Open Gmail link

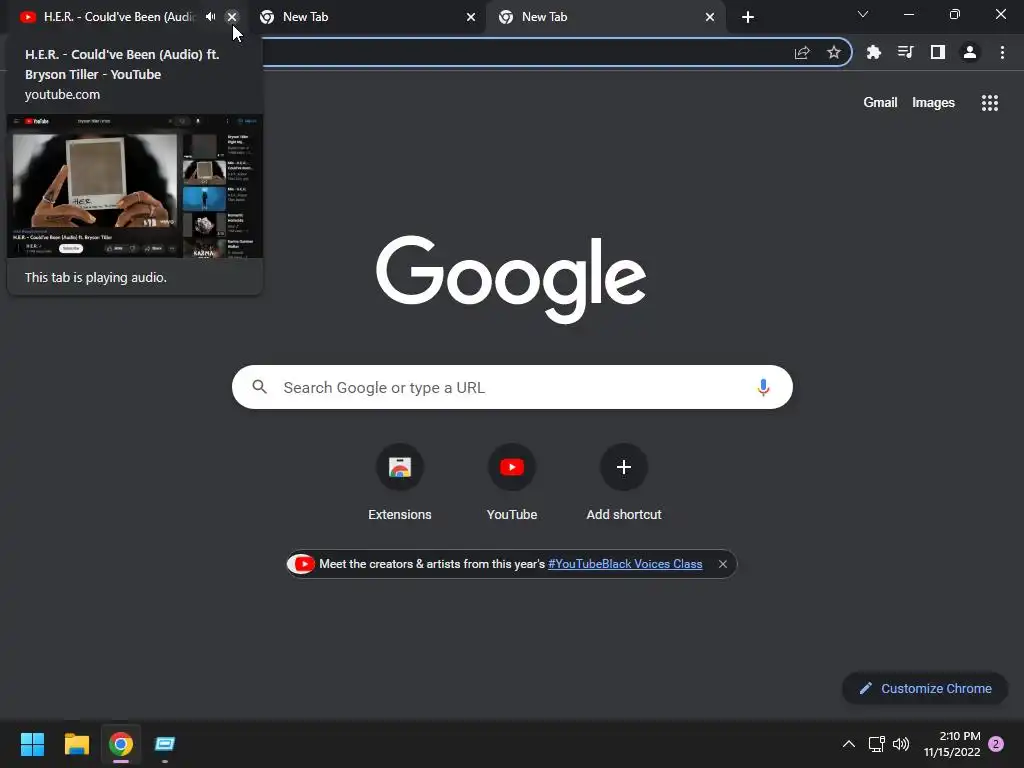[x=880, y=103]
